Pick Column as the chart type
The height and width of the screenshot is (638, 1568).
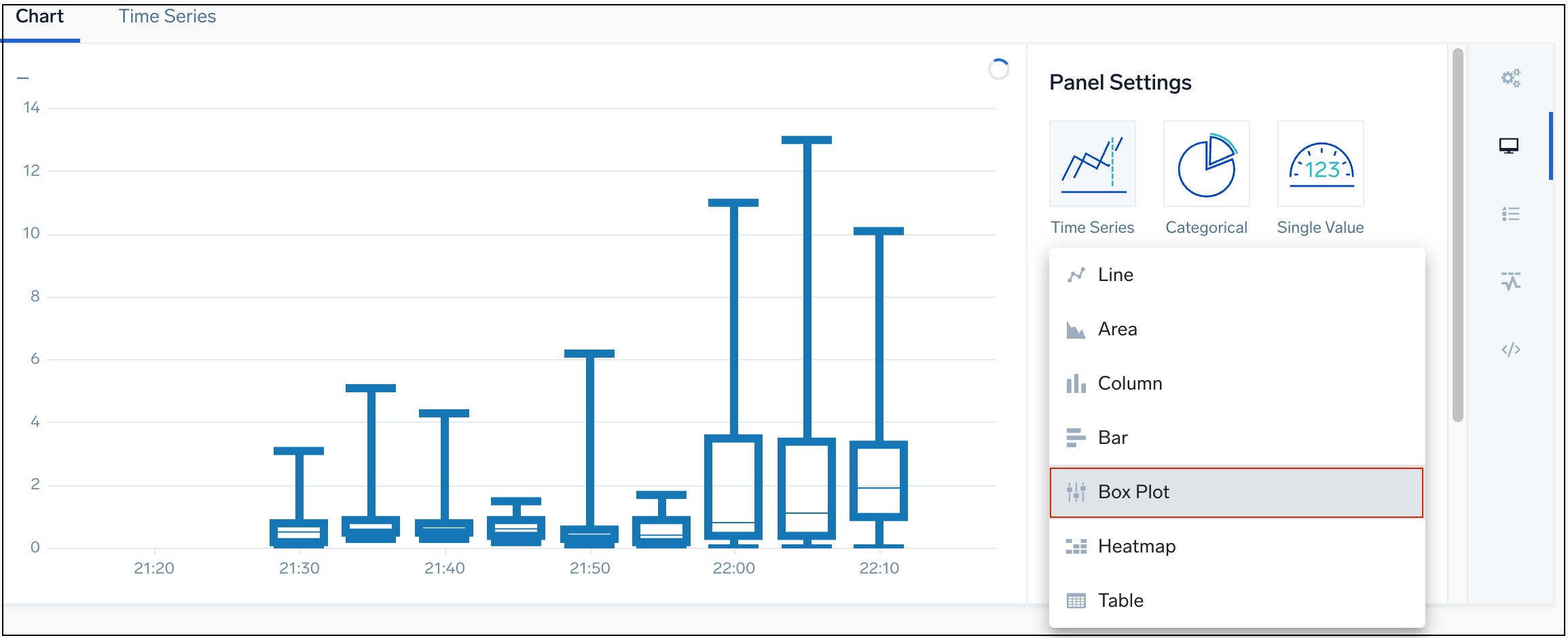click(x=1129, y=383)
